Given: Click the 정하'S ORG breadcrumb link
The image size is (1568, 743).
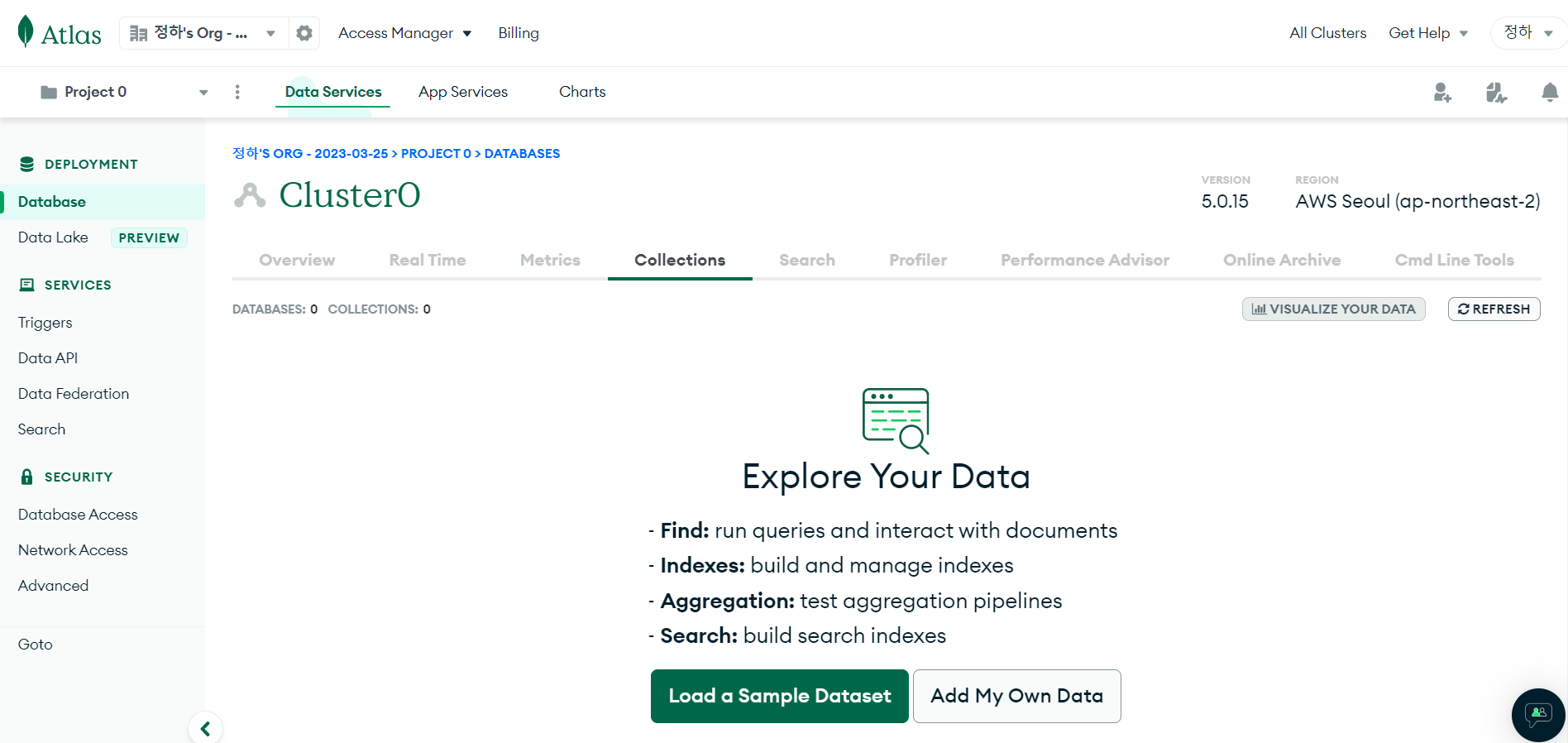Looking at the screenshot, I should 310,154.
